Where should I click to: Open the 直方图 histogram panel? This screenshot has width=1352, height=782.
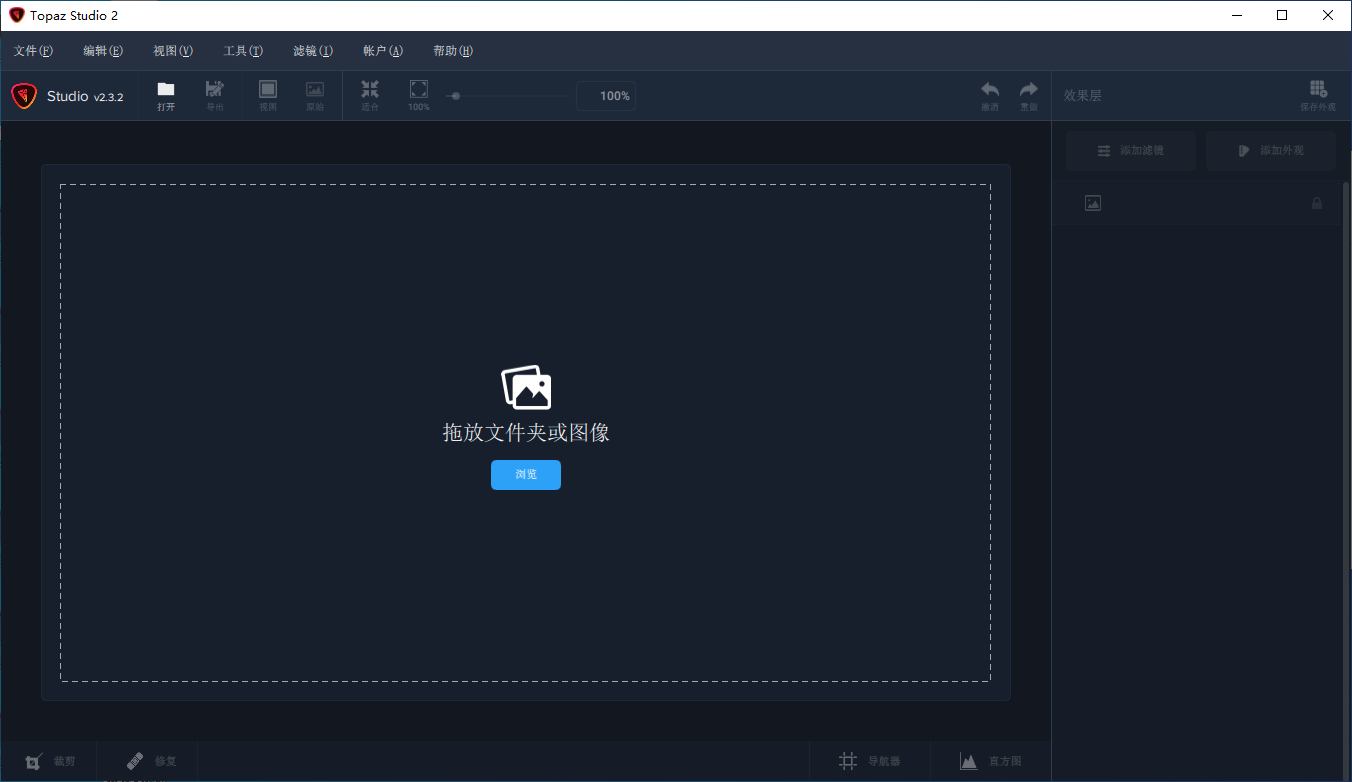point(990,761)
